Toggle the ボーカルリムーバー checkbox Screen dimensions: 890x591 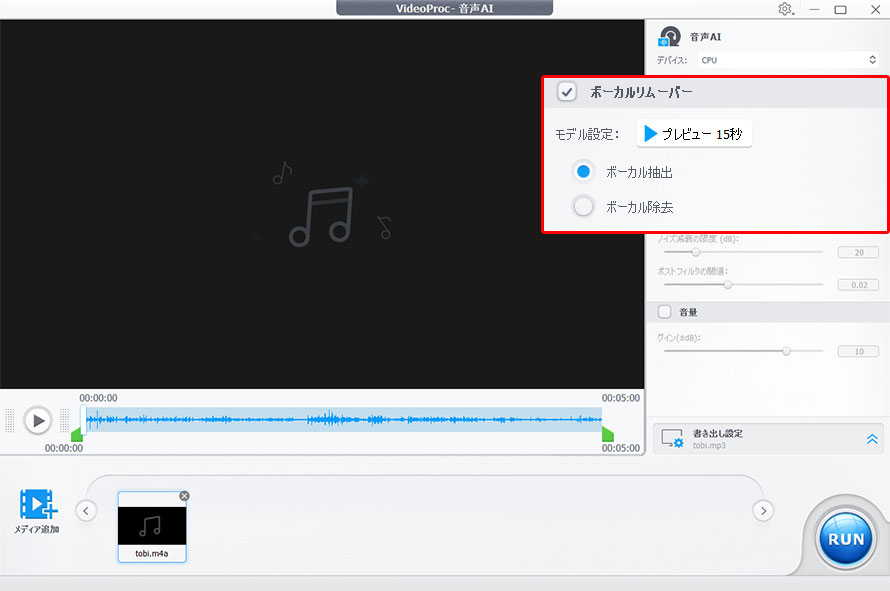coord(566,91)
